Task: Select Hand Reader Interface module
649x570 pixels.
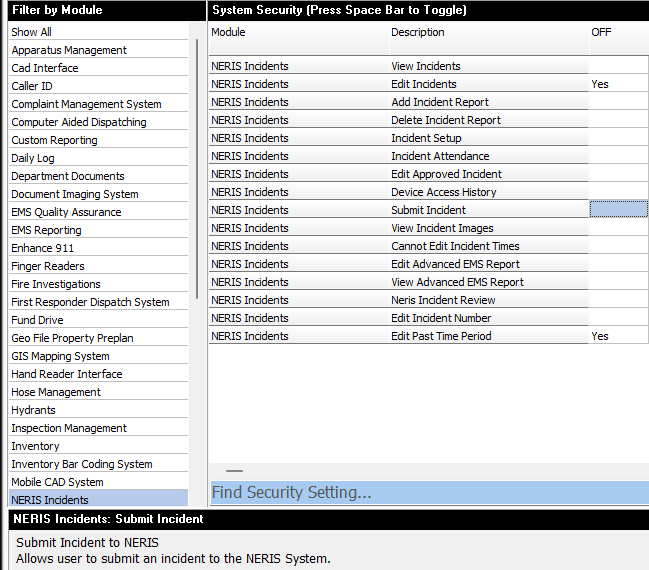Action: point(99,374)
